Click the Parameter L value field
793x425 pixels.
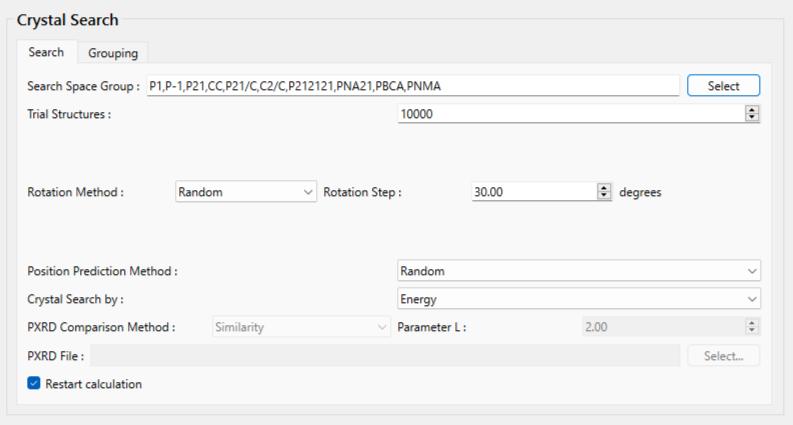pos(660,327)
